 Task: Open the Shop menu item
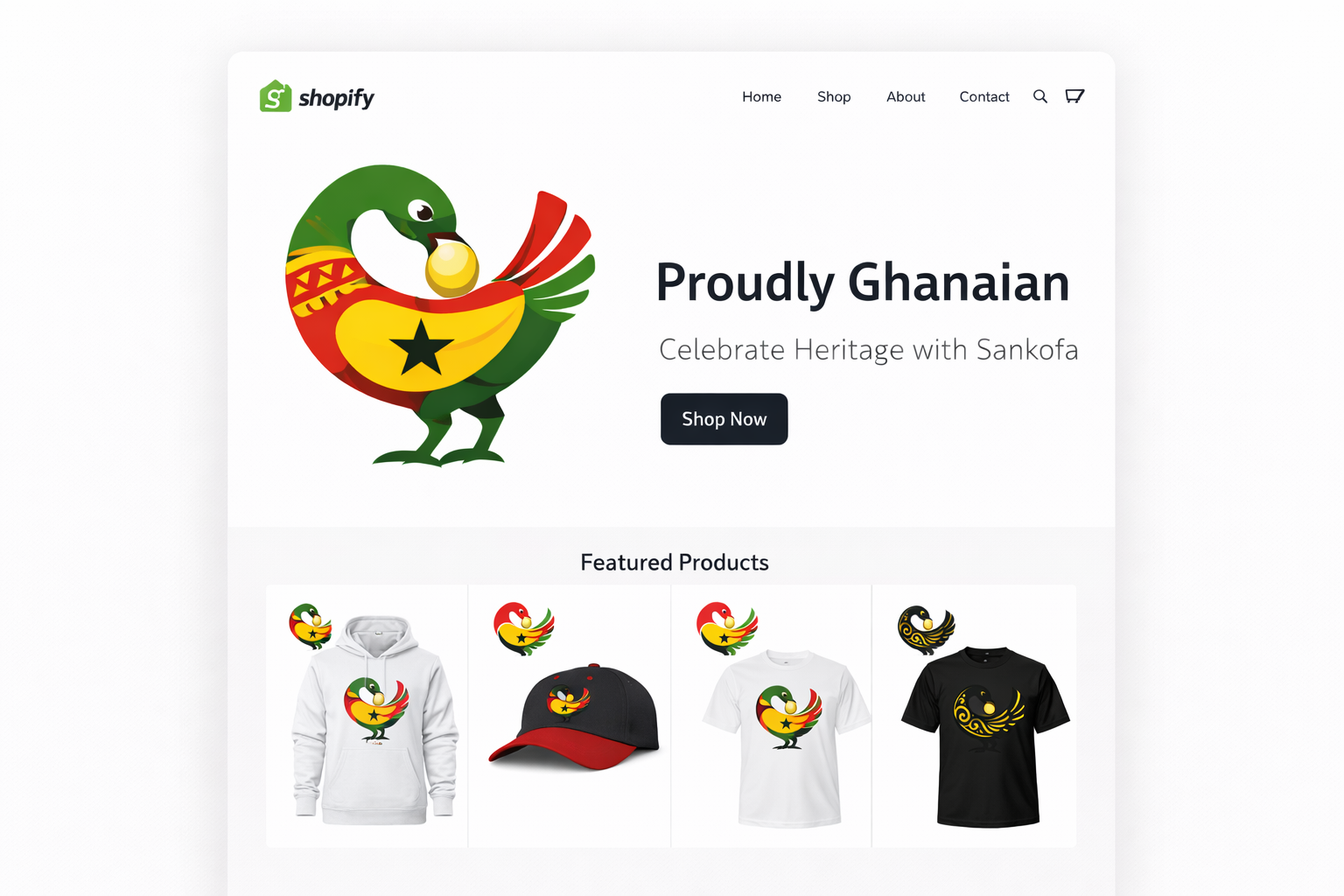coord(834,97)
